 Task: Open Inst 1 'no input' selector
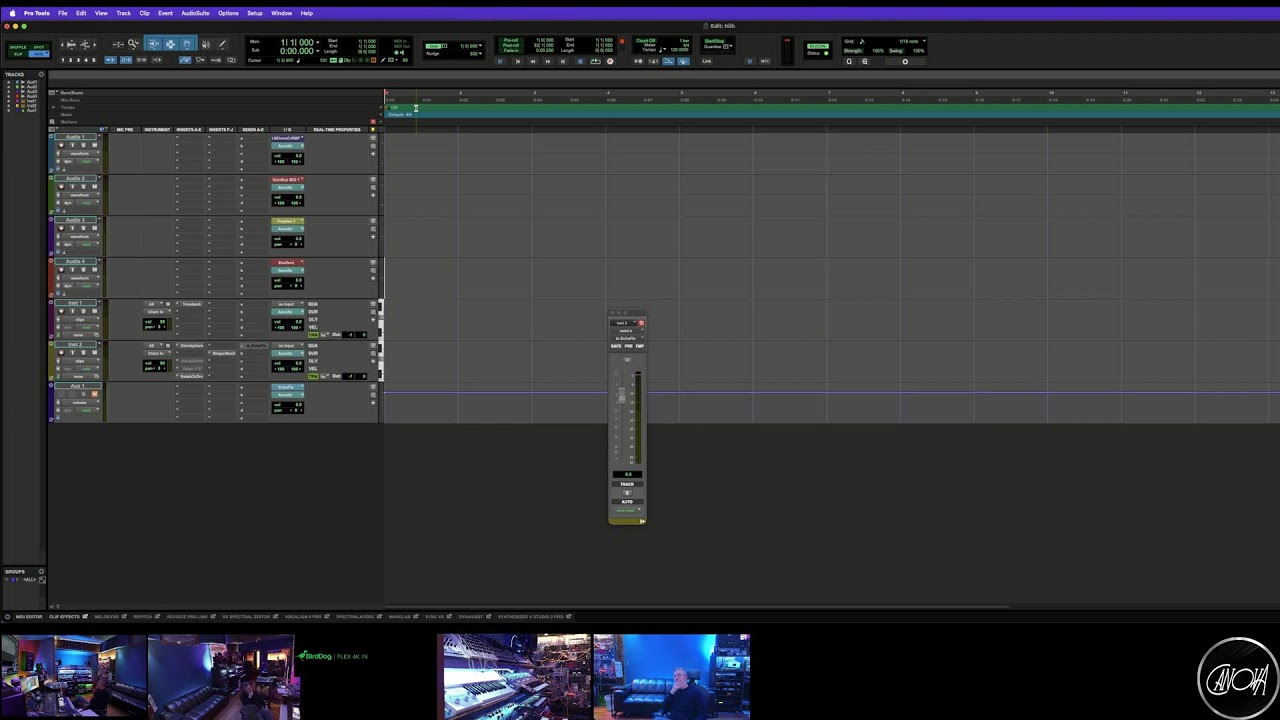pyautogui.click(x=287, y=304)
